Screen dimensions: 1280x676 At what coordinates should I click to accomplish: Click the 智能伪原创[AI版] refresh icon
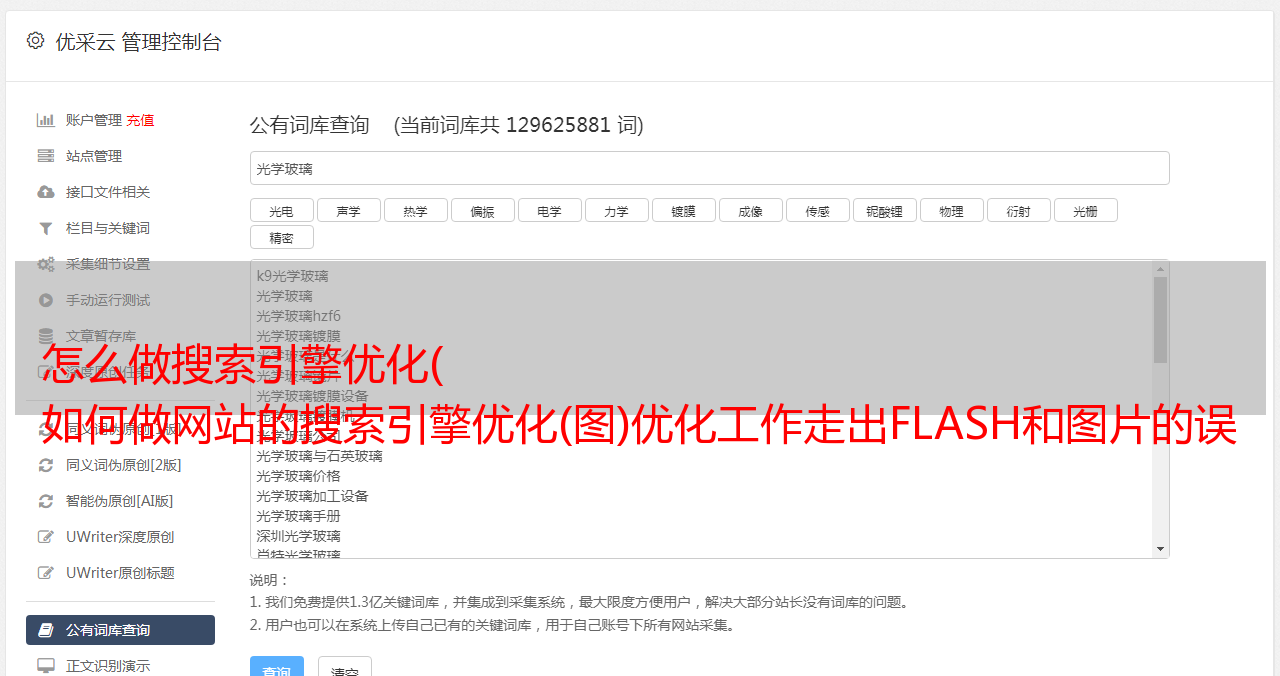(x=45, y=501)
